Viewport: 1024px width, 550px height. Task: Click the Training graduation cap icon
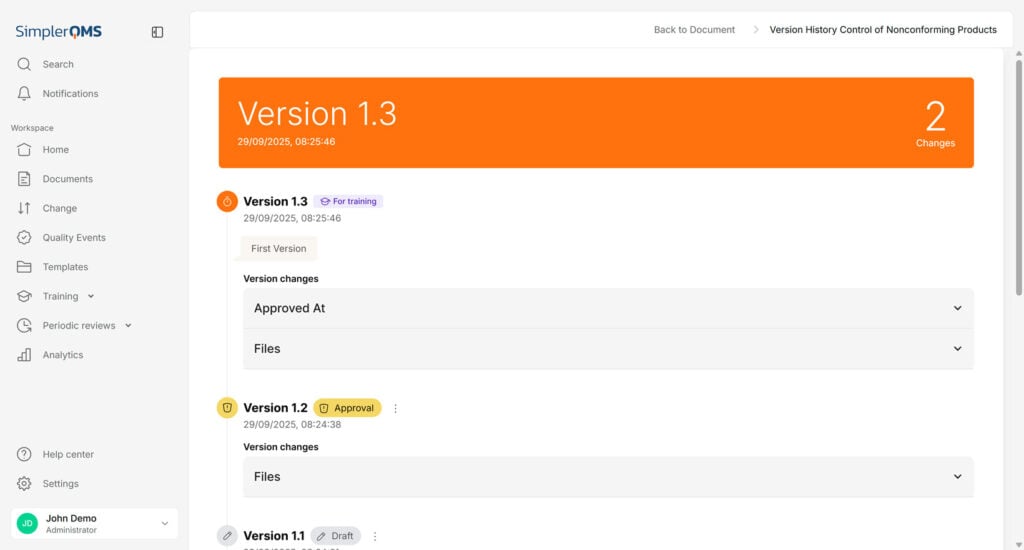point(24,297)
